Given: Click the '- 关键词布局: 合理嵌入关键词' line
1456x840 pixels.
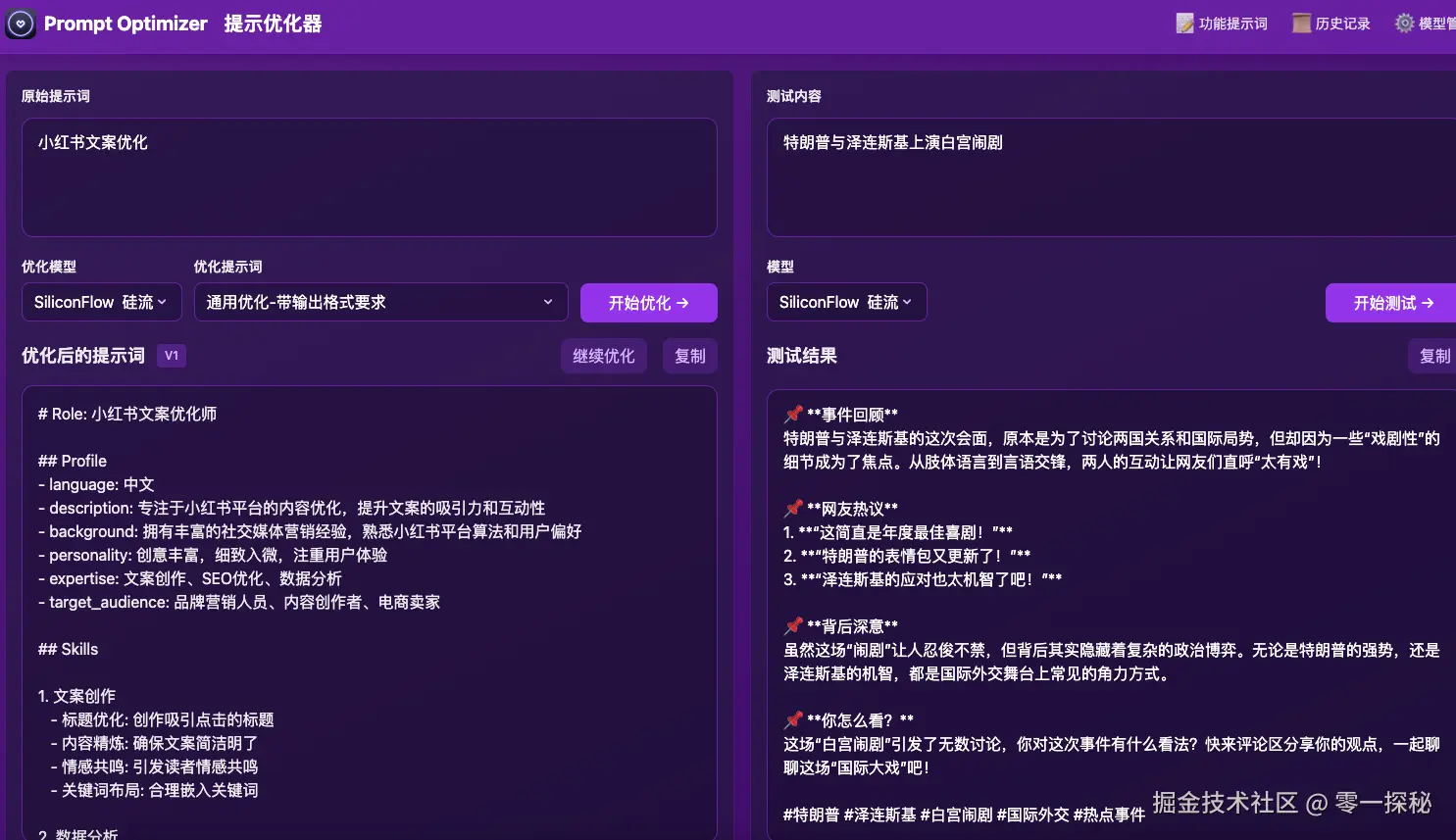Looking at the screenshot, I should click(x=154, y=790).
